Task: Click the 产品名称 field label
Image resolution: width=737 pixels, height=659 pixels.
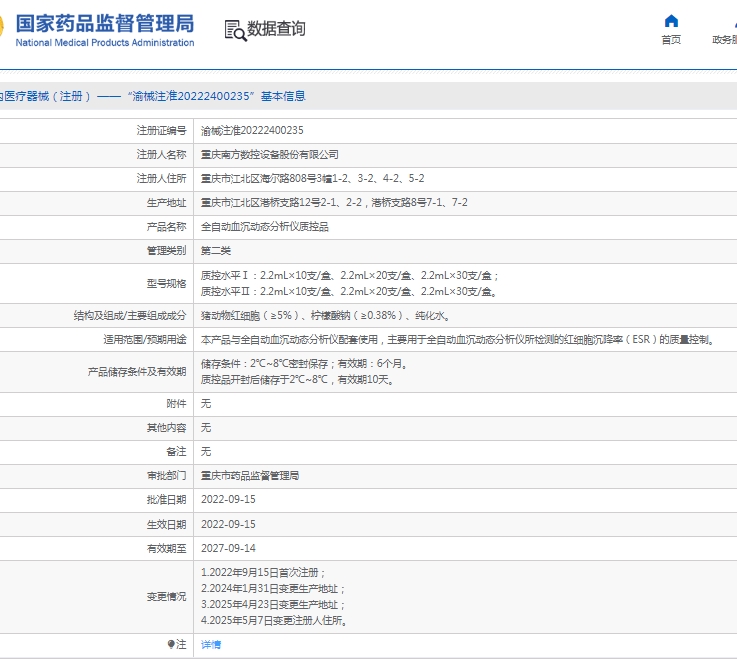Action: click(166, 227)
